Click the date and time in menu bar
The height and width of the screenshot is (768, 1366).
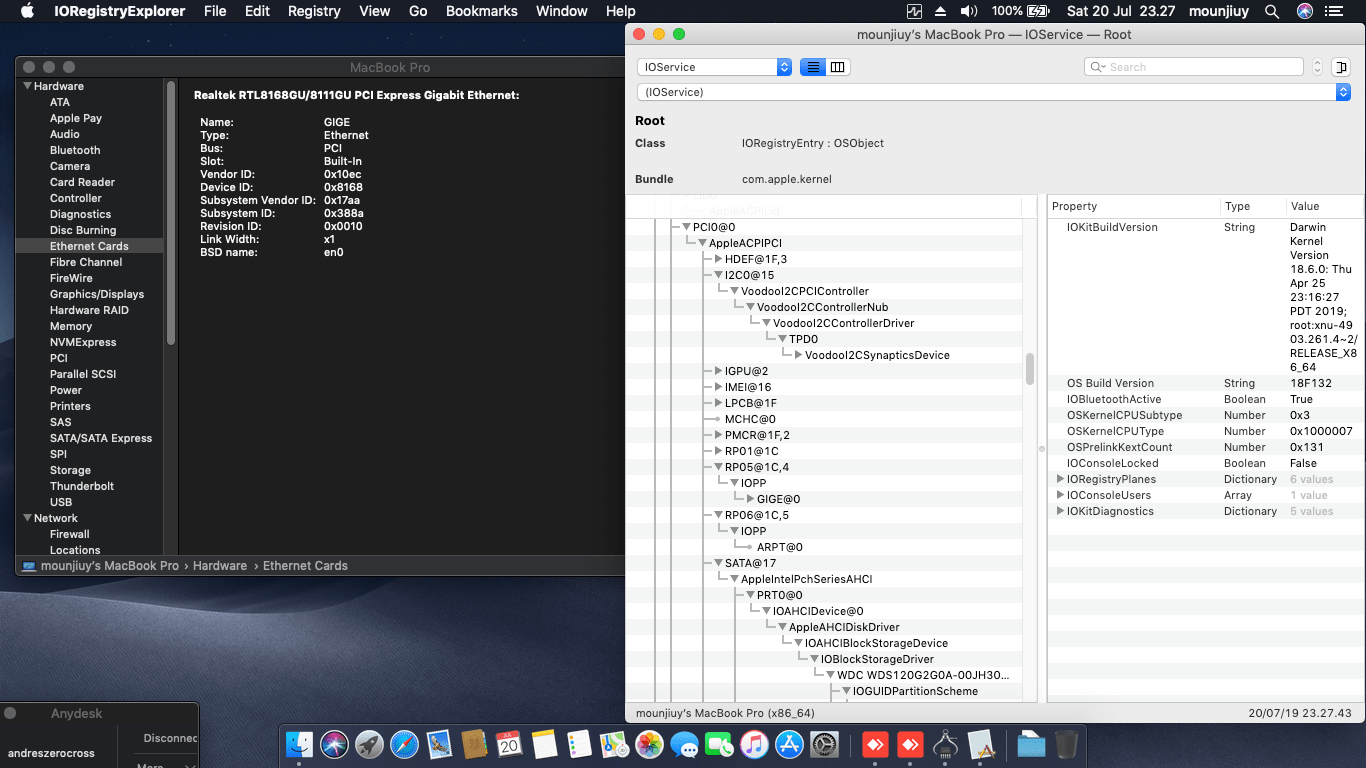[1122, 11]
